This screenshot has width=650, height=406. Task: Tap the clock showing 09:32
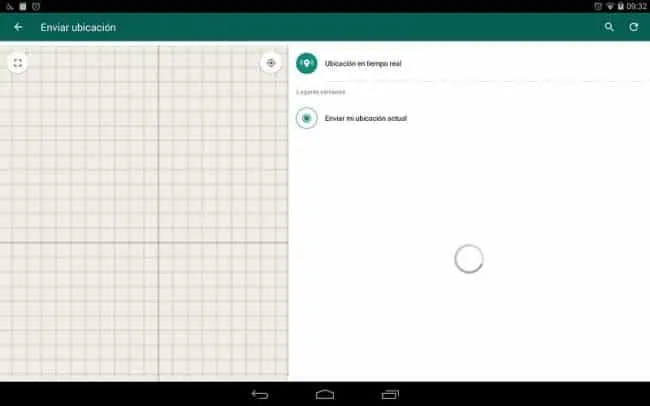click(636, 6)
